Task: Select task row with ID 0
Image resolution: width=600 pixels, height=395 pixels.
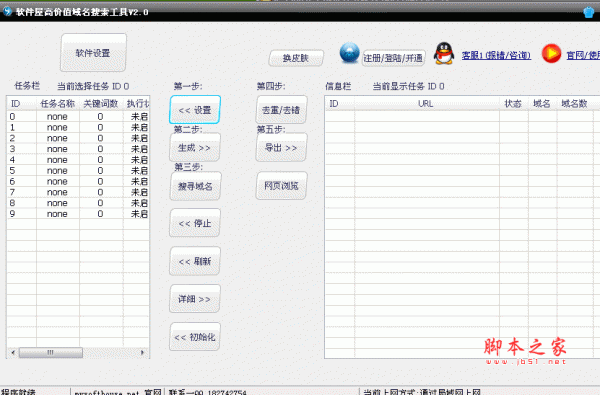Action: (78, 116)
